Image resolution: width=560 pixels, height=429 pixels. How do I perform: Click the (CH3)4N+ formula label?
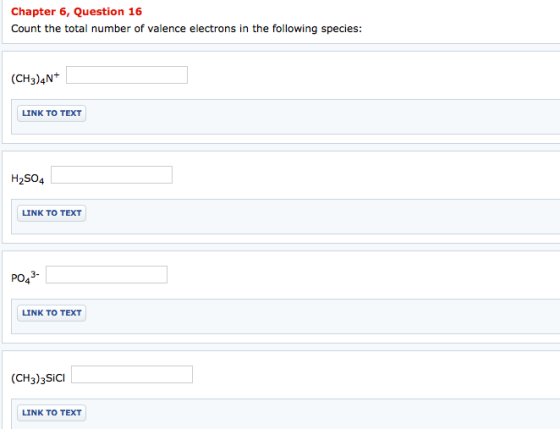point(35,78)
